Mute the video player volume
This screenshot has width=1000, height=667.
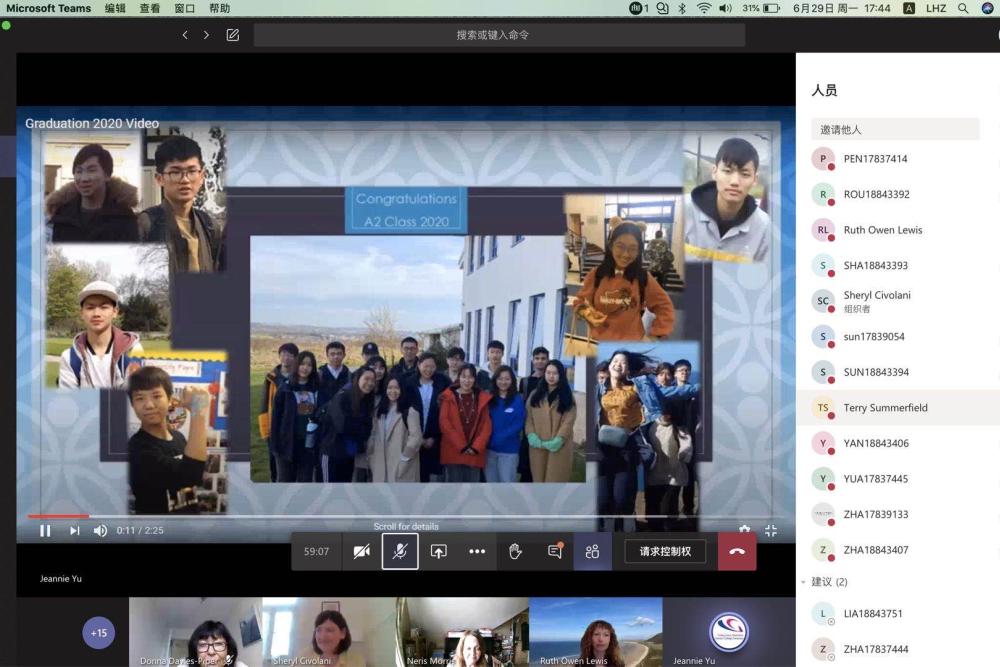point(100,531)
